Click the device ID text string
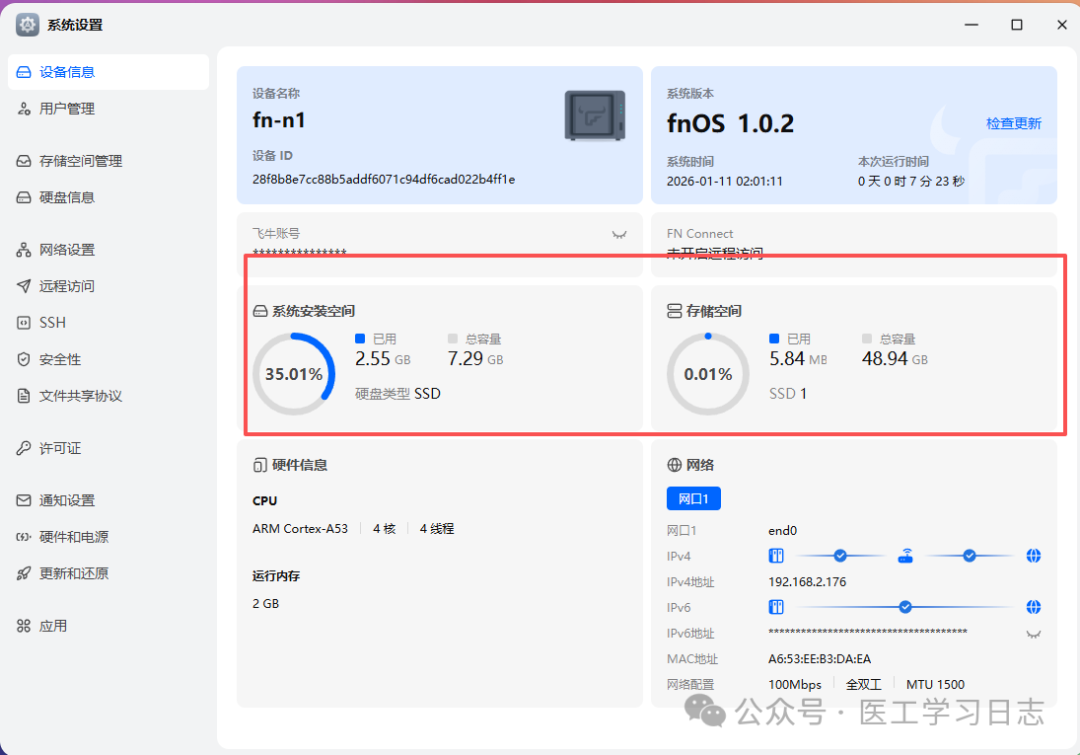Image resolution: width=1080 pixels, height=755 pixels. click(x=383, y=180)
